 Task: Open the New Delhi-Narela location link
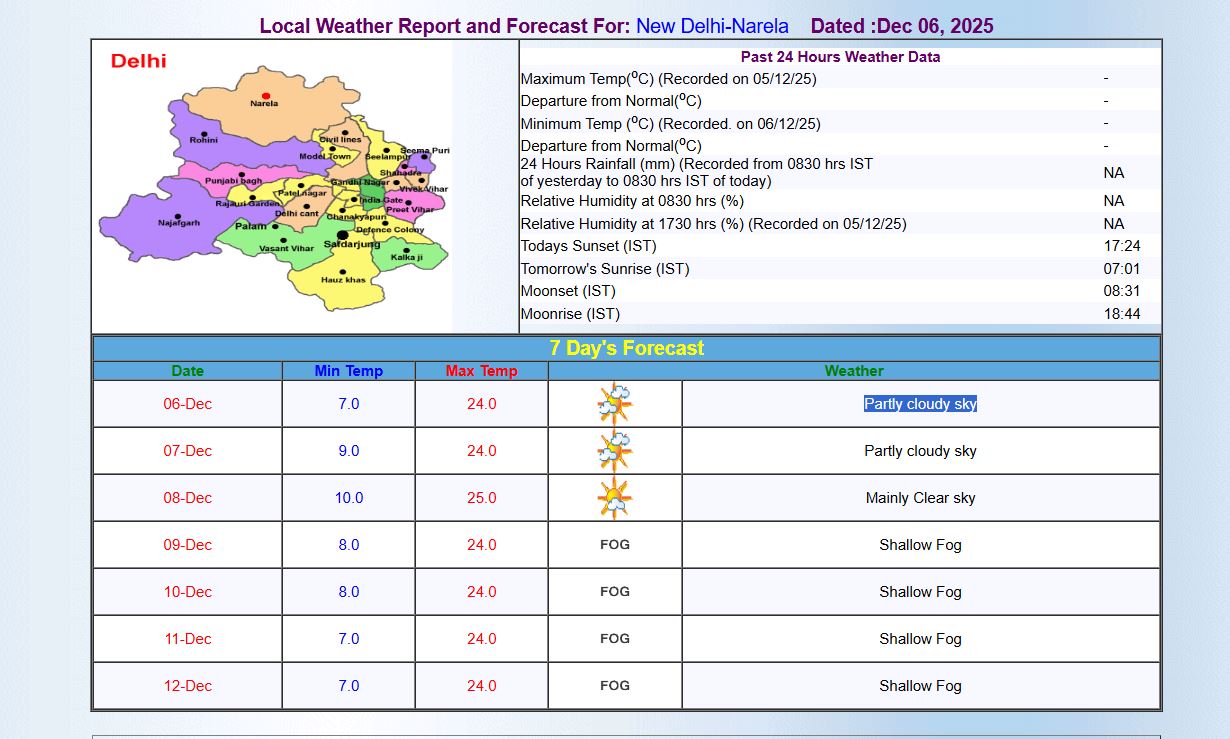tap(712, 26)
